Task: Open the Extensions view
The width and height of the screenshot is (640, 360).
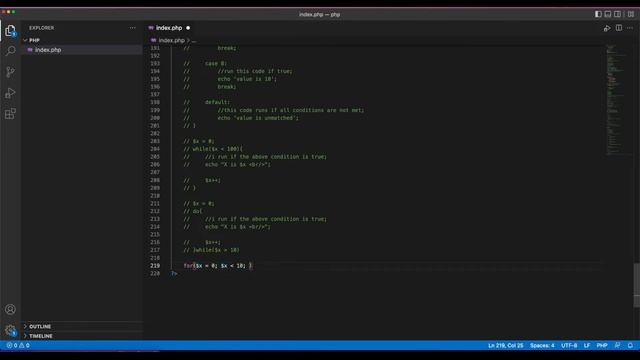Action: point(10,113)
